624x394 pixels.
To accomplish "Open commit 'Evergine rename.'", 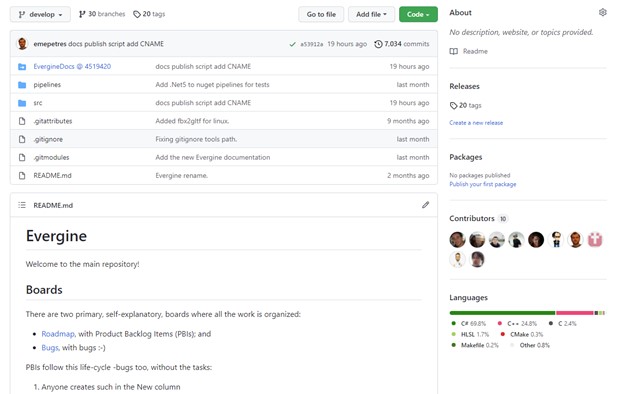I will [x=181, y=176].
